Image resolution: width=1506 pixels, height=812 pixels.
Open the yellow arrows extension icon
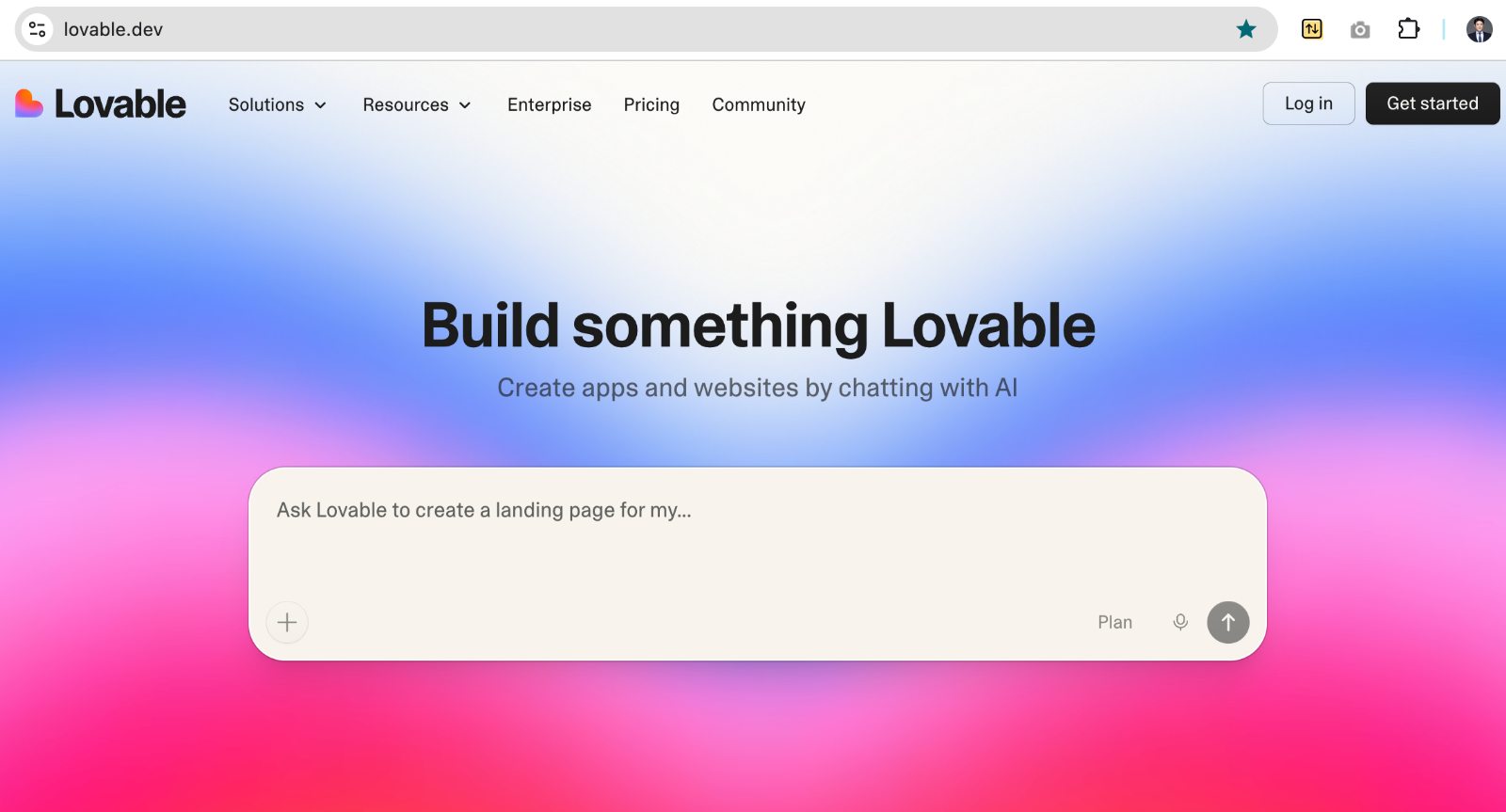click(1311, 29)
